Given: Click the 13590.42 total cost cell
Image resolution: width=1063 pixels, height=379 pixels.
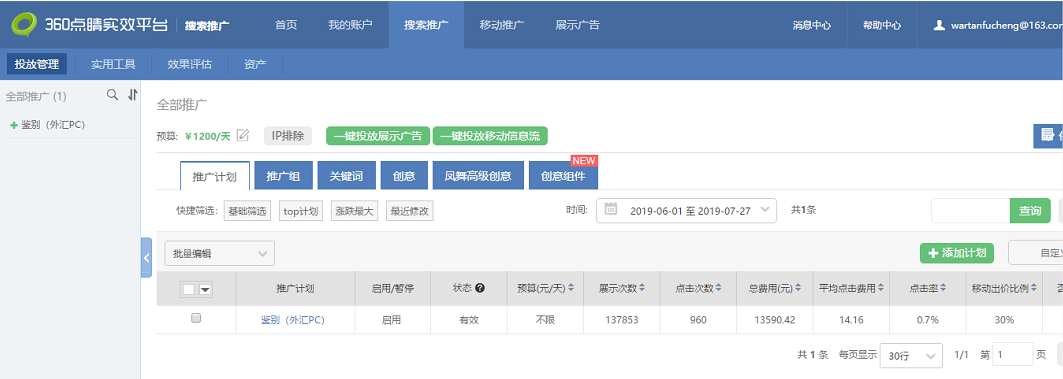Looking at the screenshot, I should point(774,320).
